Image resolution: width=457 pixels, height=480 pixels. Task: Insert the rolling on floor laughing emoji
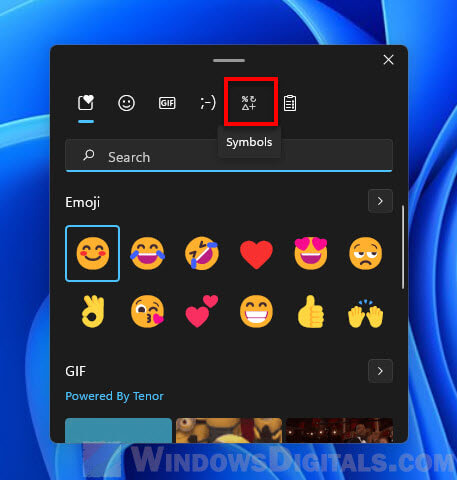(202, 254)
